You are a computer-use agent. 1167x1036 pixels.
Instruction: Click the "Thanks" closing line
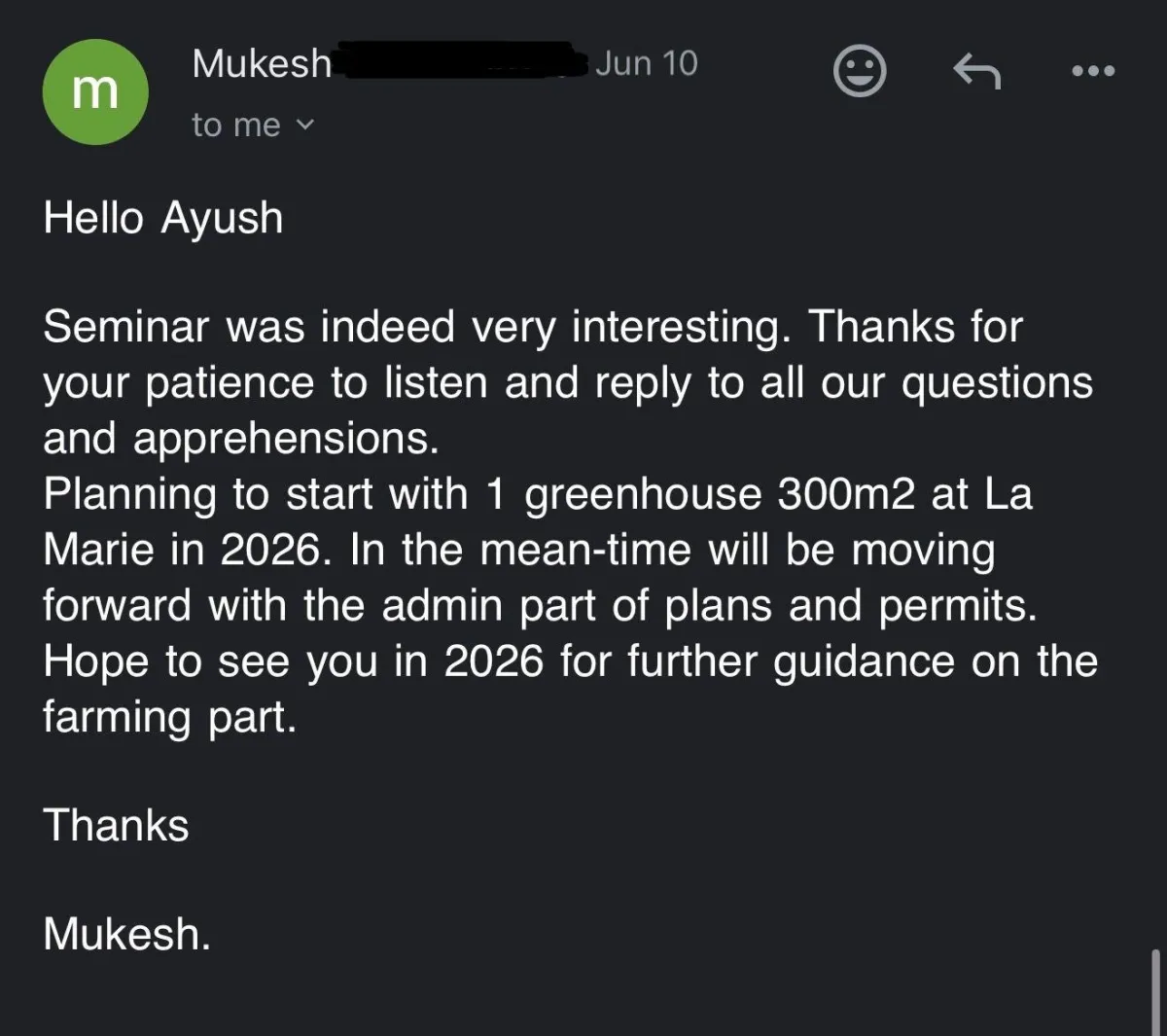116,825
